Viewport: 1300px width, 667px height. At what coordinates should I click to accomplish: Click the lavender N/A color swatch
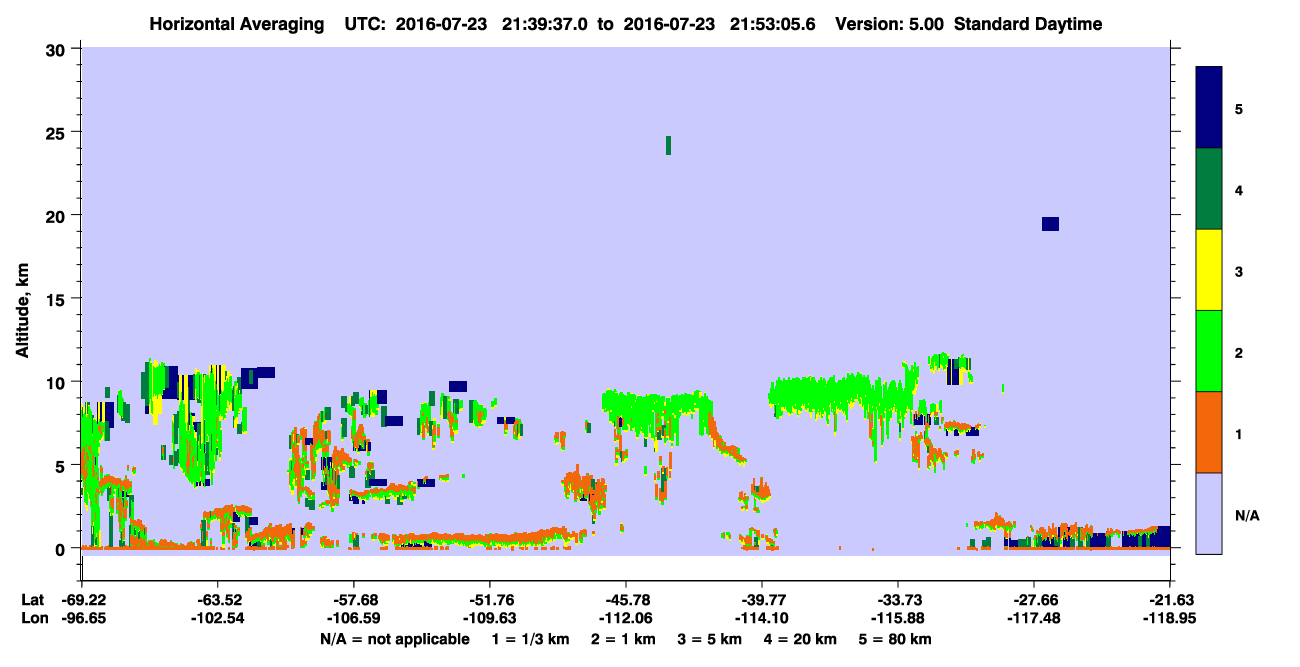[x=1209, y=513]
